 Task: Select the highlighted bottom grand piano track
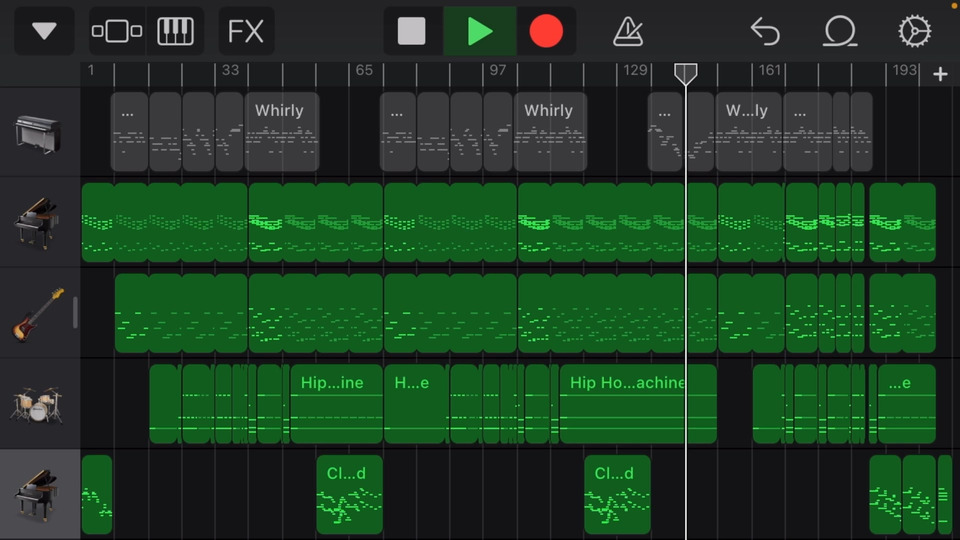[40, 495]
